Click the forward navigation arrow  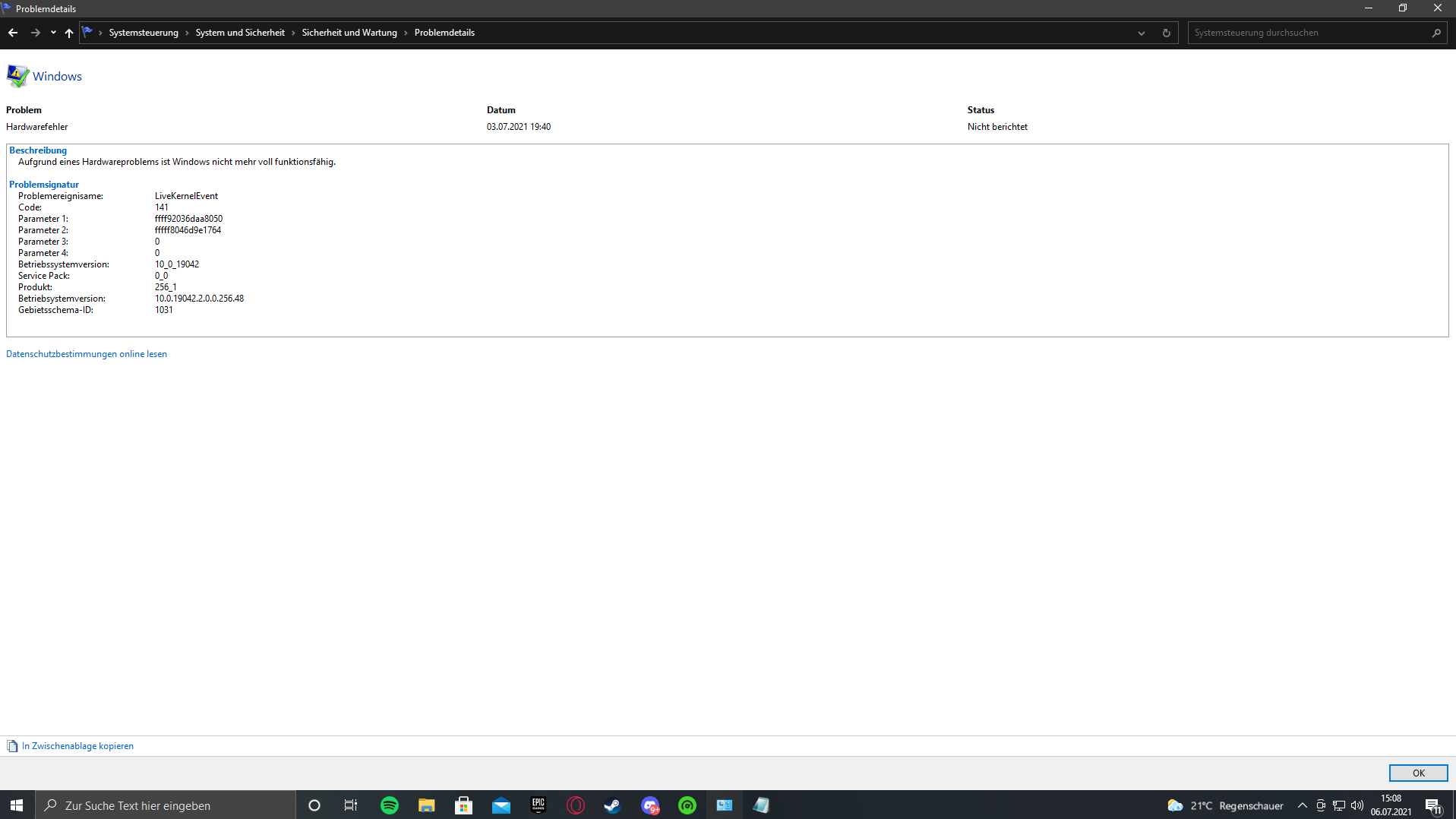[x=35, y=33]
